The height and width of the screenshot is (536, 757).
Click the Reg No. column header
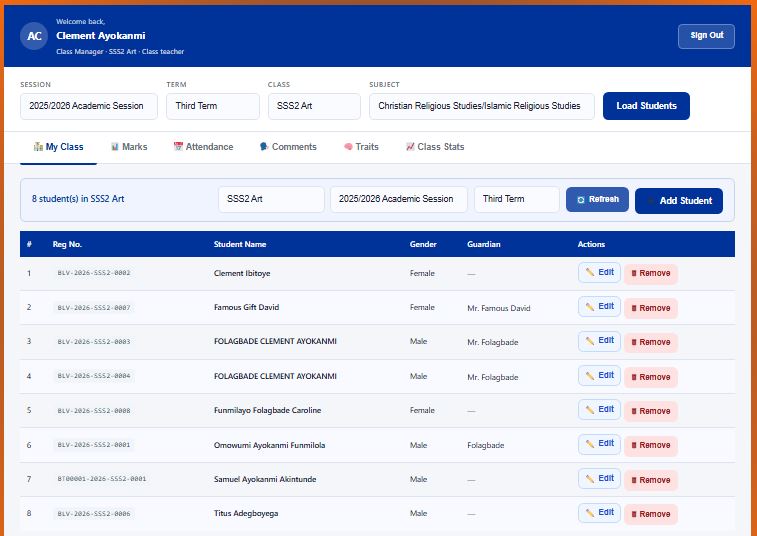pos(67,244)
